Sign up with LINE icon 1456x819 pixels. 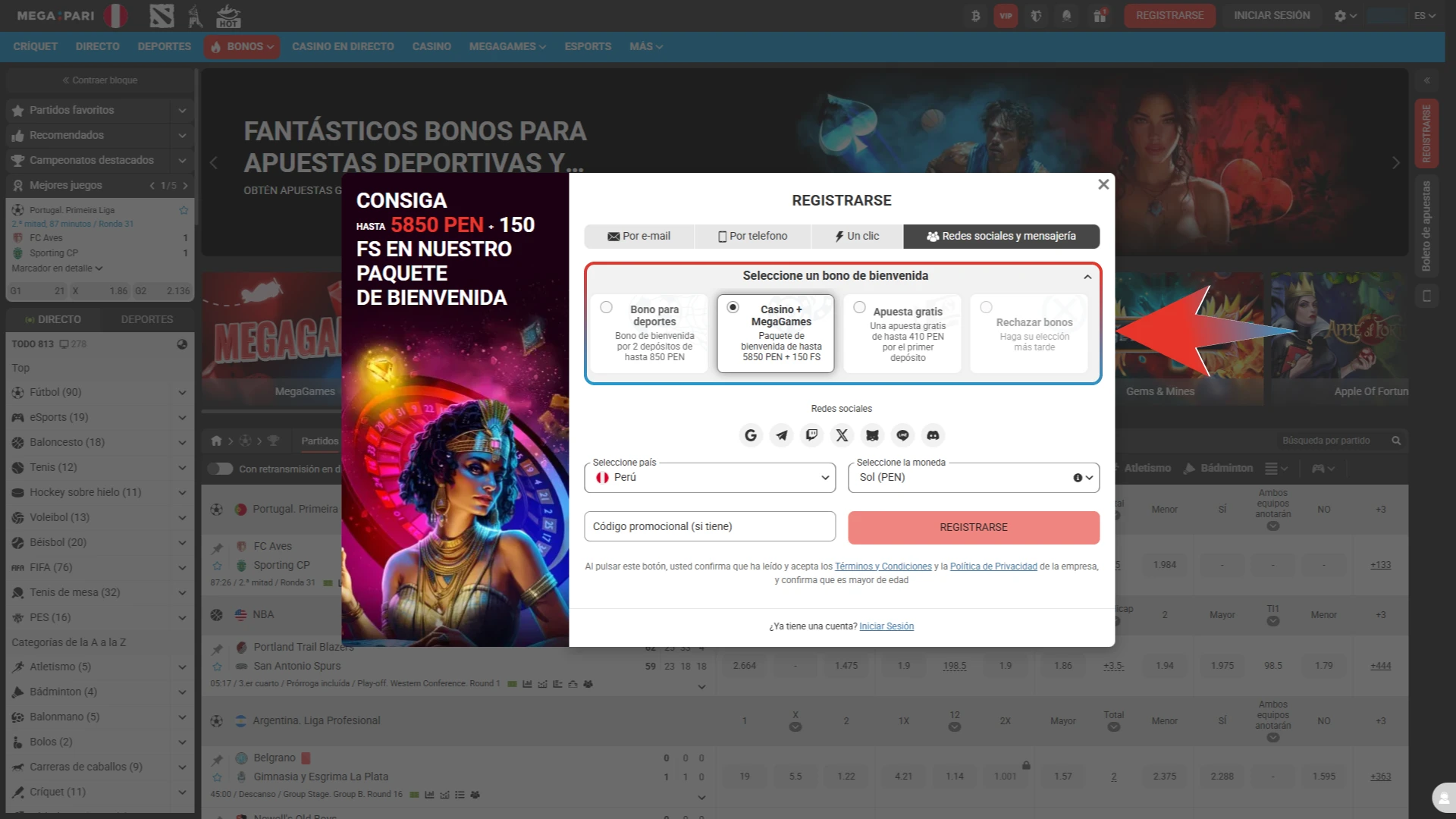tap(902, 435)
